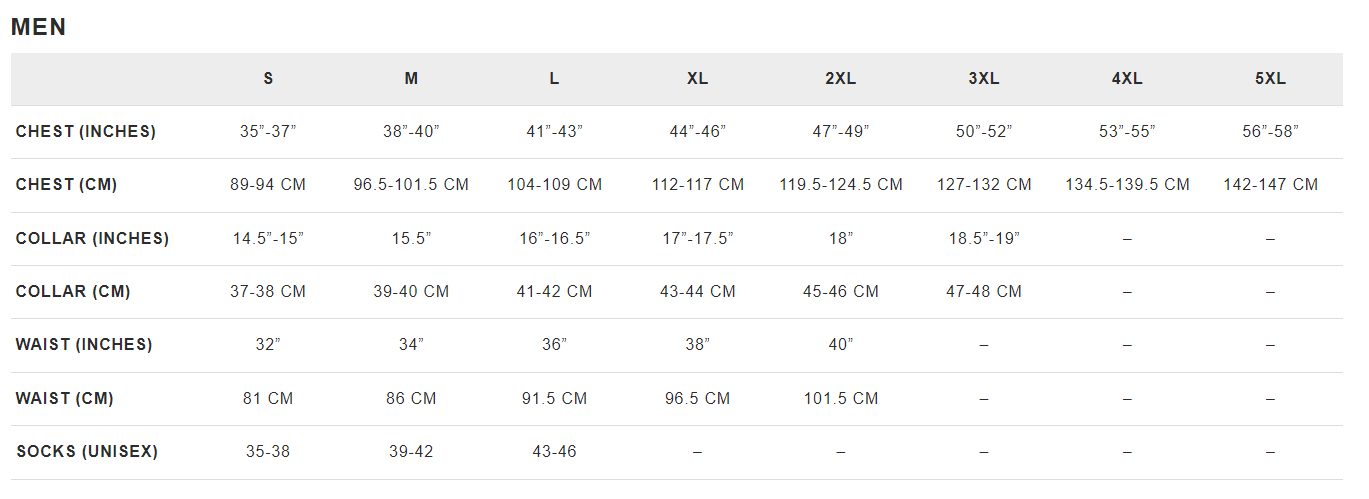Click the 91.5 CM waist value

554,399
